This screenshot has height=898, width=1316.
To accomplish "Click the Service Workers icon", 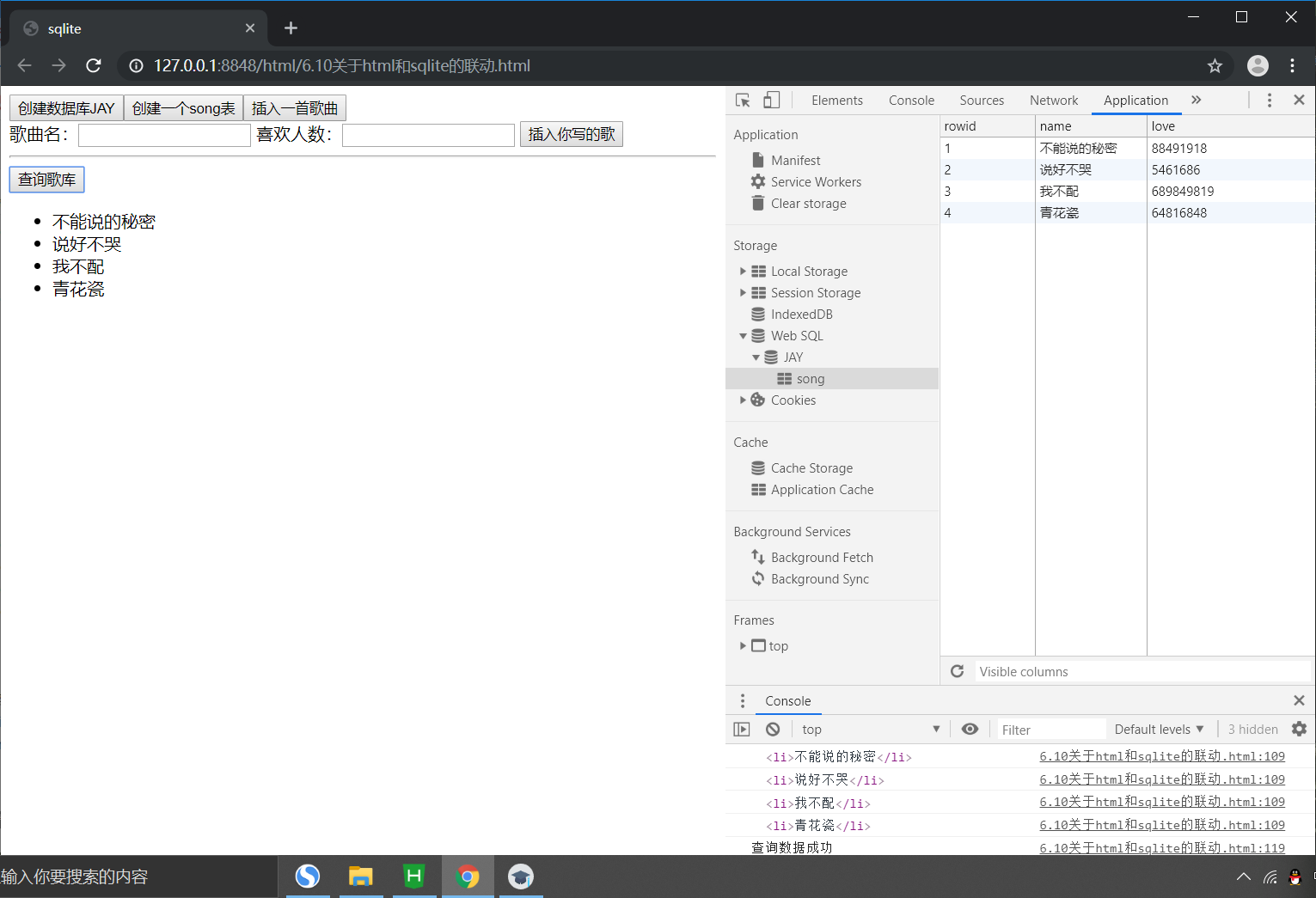I will coord(757,181).
